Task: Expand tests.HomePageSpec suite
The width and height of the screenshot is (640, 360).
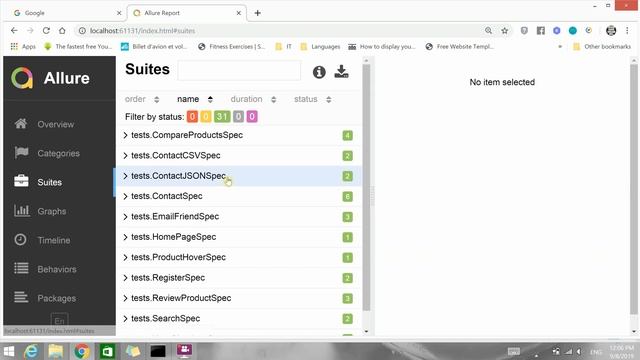Action: pyautogui.click(x=239, y=237)
